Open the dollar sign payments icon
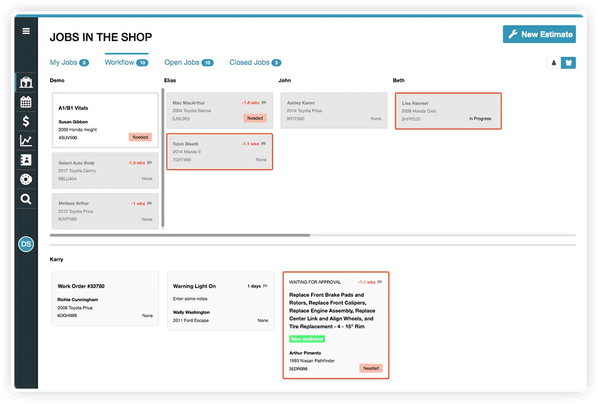The height and width of the screenshot is (404, 598). [x=26, y=121]
